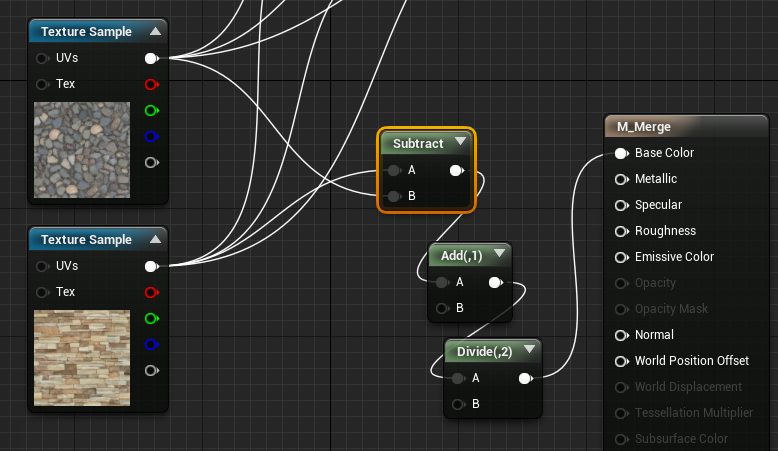The height and width of the screenshot is (451, 778).
Task: Click the alpha output pin of the pebble Texture Sample
Action: pyautogui.click(x=151, y=162)
